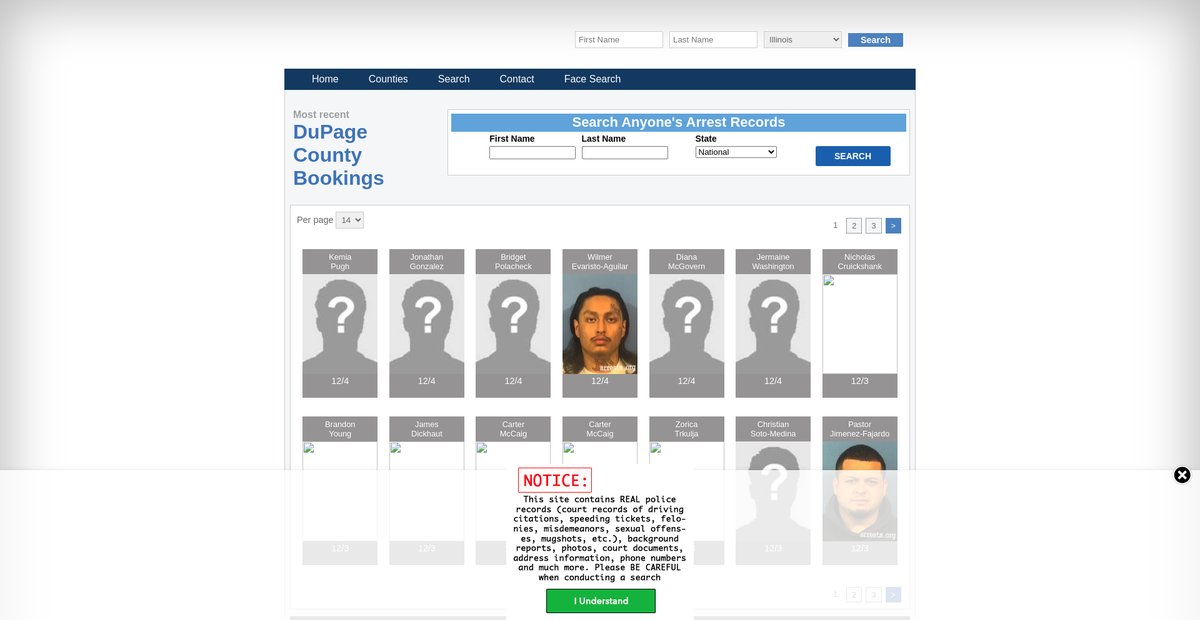The height and width of the screenshot is (620, 1200).
Task: Go to page 3 in top pagination
Action: coord(873,226)
